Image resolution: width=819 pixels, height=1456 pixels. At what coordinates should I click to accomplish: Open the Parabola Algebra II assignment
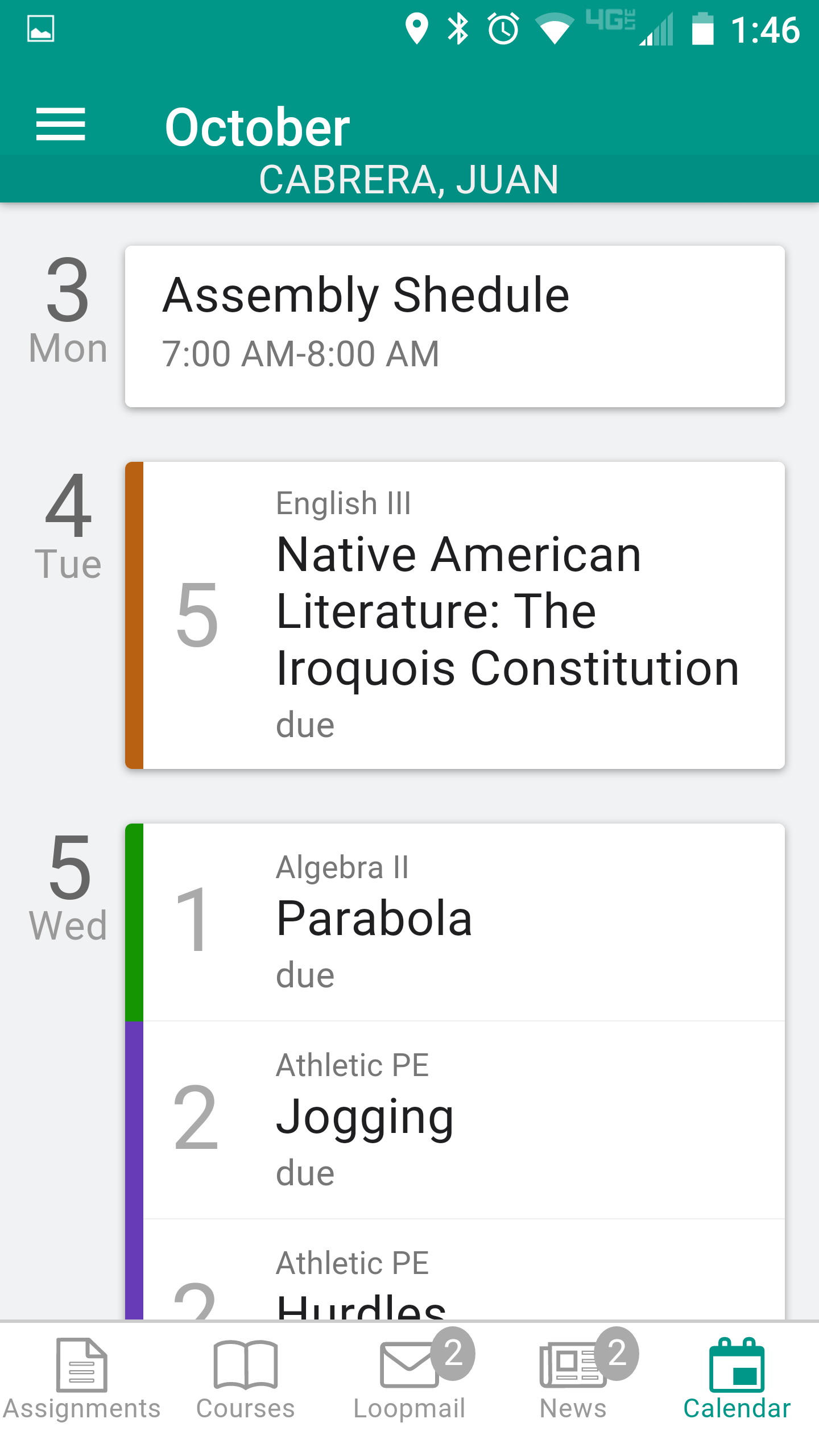pyautogui.click(x=455, y=922)
